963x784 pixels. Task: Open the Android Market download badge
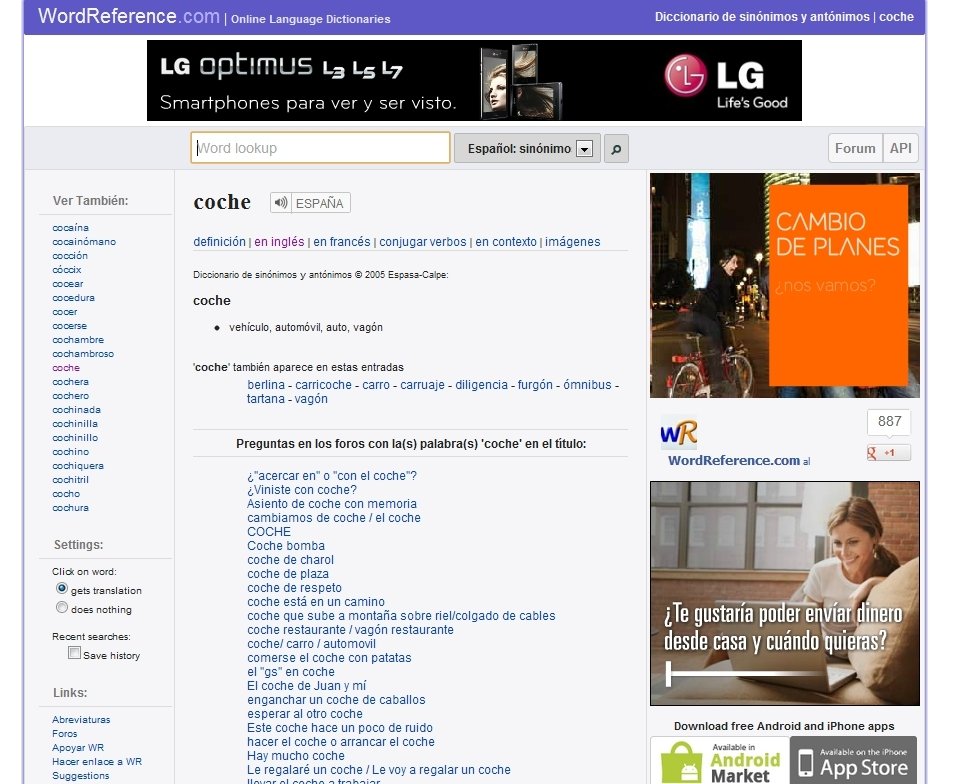[x=720, y=761]
